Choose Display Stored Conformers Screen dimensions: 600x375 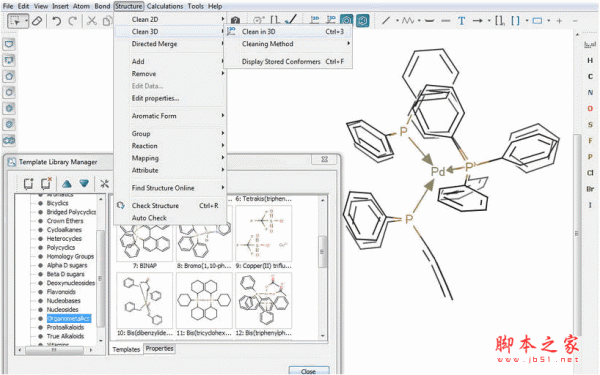point(288,62)
